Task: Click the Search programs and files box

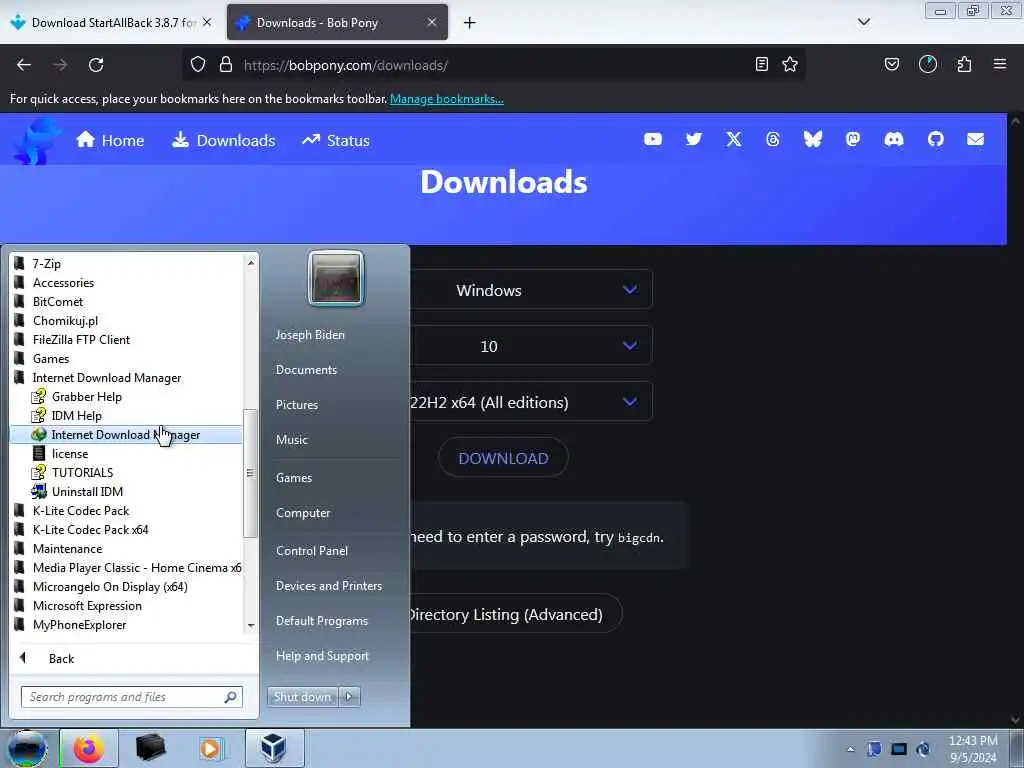Action: 132,697
